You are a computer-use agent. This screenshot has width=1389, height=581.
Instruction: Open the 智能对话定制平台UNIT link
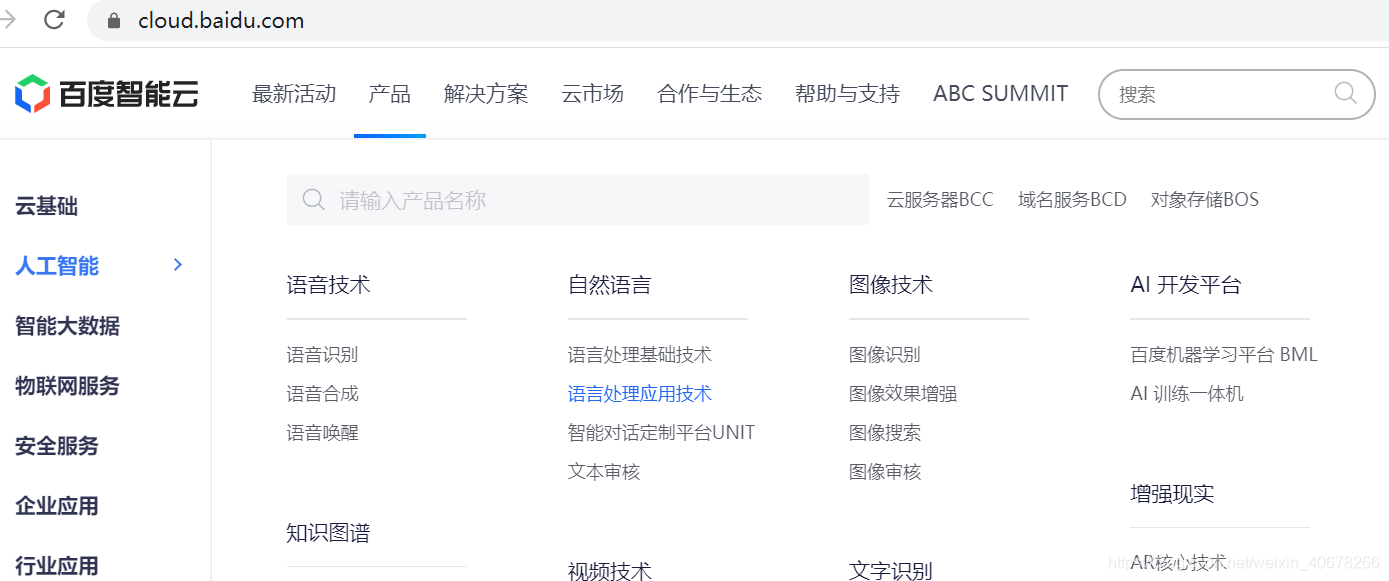(x=661, y=433)
